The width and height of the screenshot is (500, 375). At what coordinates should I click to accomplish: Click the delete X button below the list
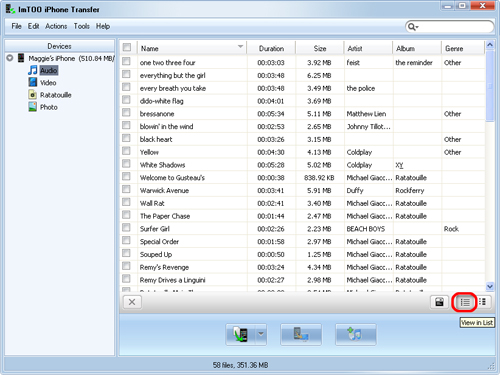point(132,302)
